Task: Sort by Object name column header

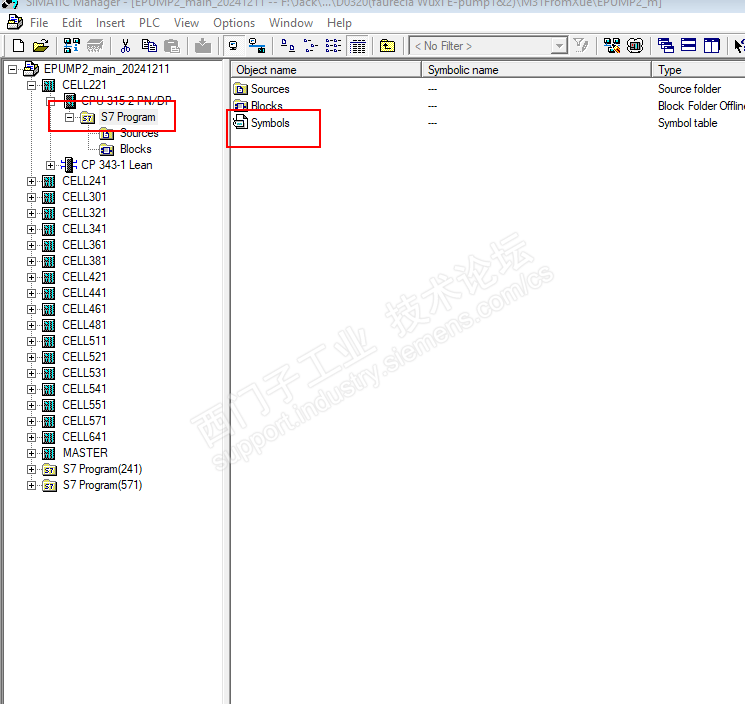Action: click(326, 70)
